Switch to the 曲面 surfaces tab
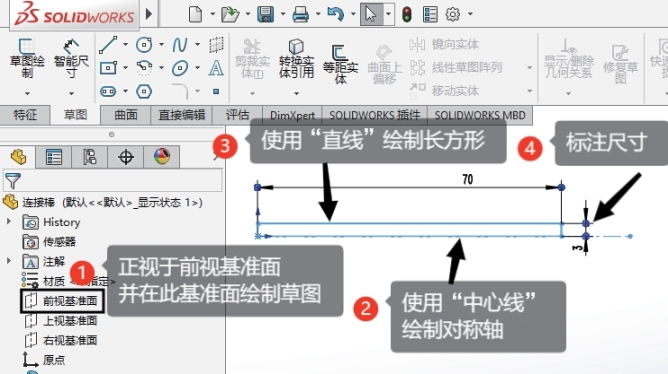Screen dimensions: 668x374 pos(126,115)
